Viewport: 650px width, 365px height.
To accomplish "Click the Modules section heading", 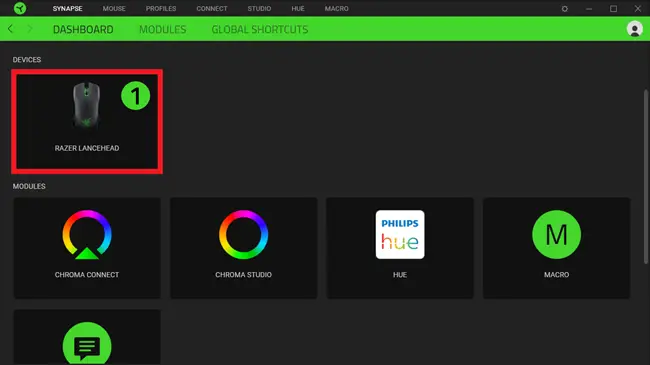I will 29,186.
